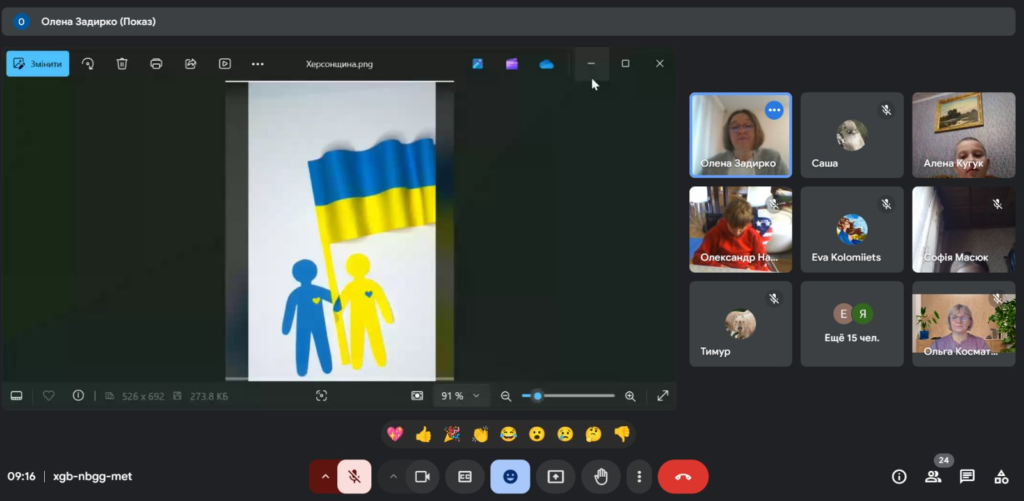The image size is (1024, 501).
Task: Turn on closed captions
Action: click(x=465, y=477)
